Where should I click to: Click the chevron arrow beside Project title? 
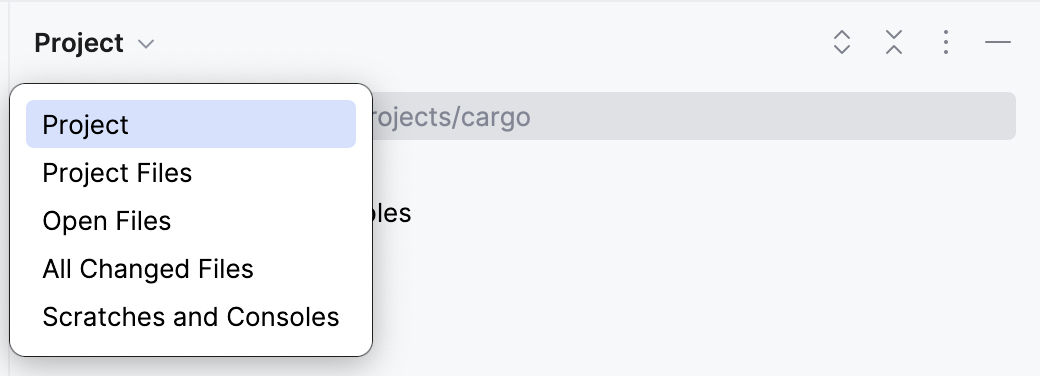tap(146, 44)
